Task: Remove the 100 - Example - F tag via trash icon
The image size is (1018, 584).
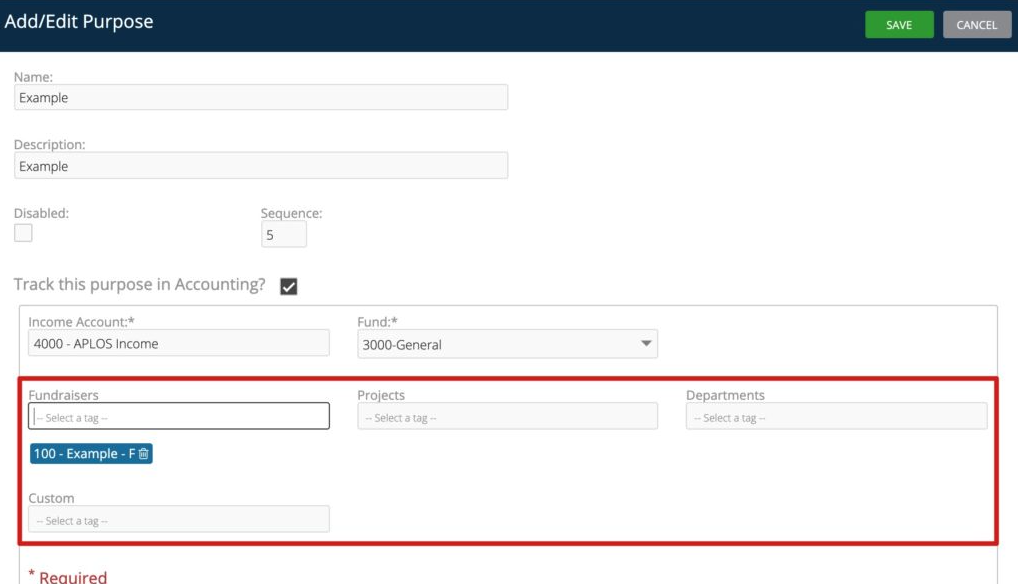Action: (x=144, y=454)
